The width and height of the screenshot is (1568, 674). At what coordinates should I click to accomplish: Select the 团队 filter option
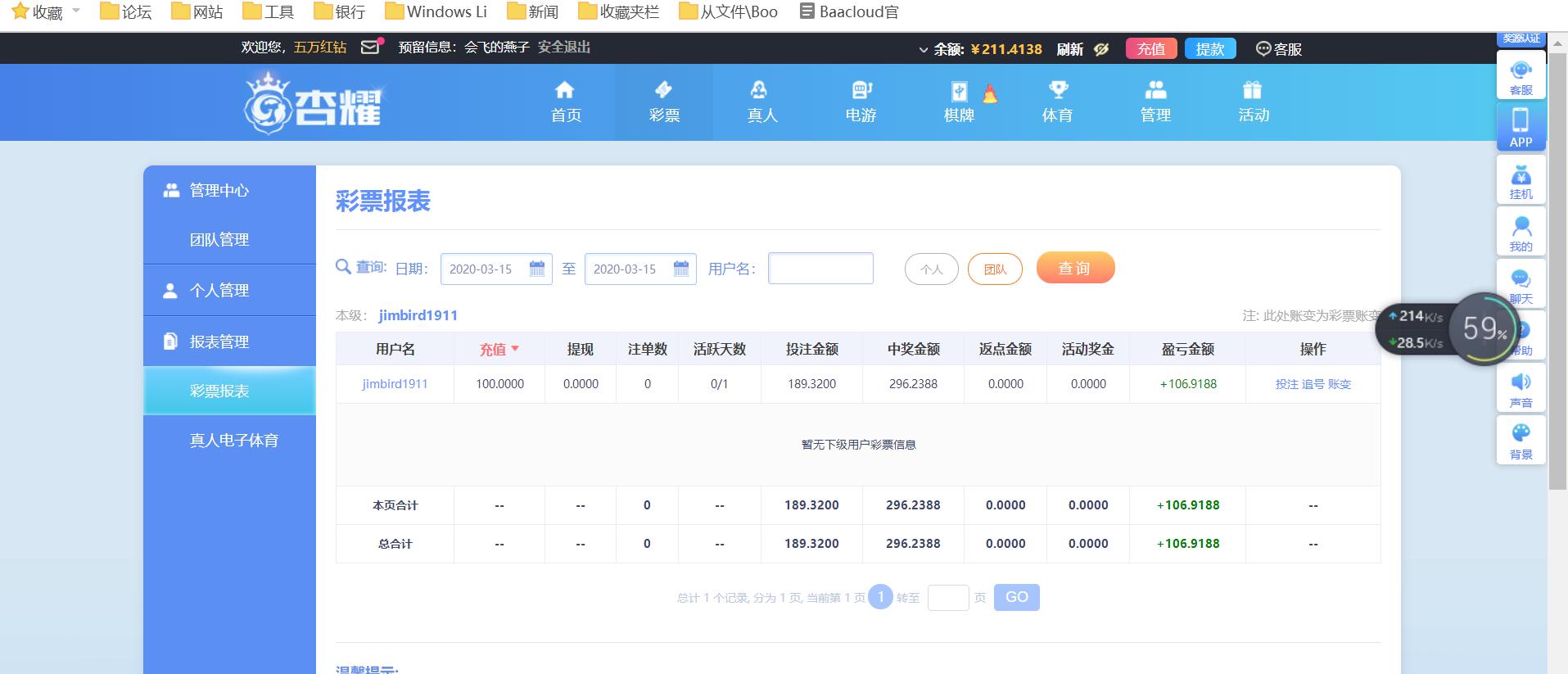(995, 269)
